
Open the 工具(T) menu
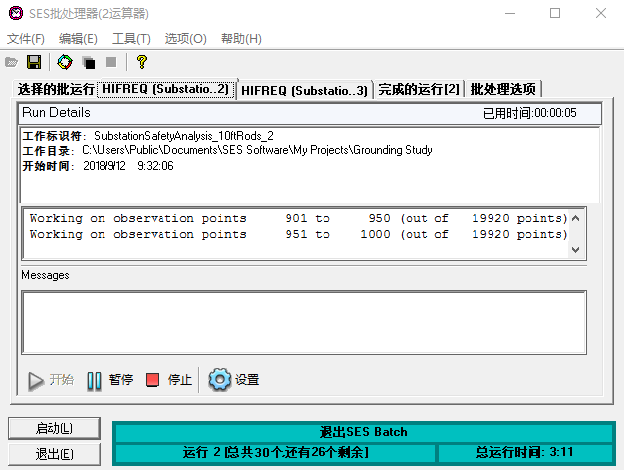tap(131, 39)
